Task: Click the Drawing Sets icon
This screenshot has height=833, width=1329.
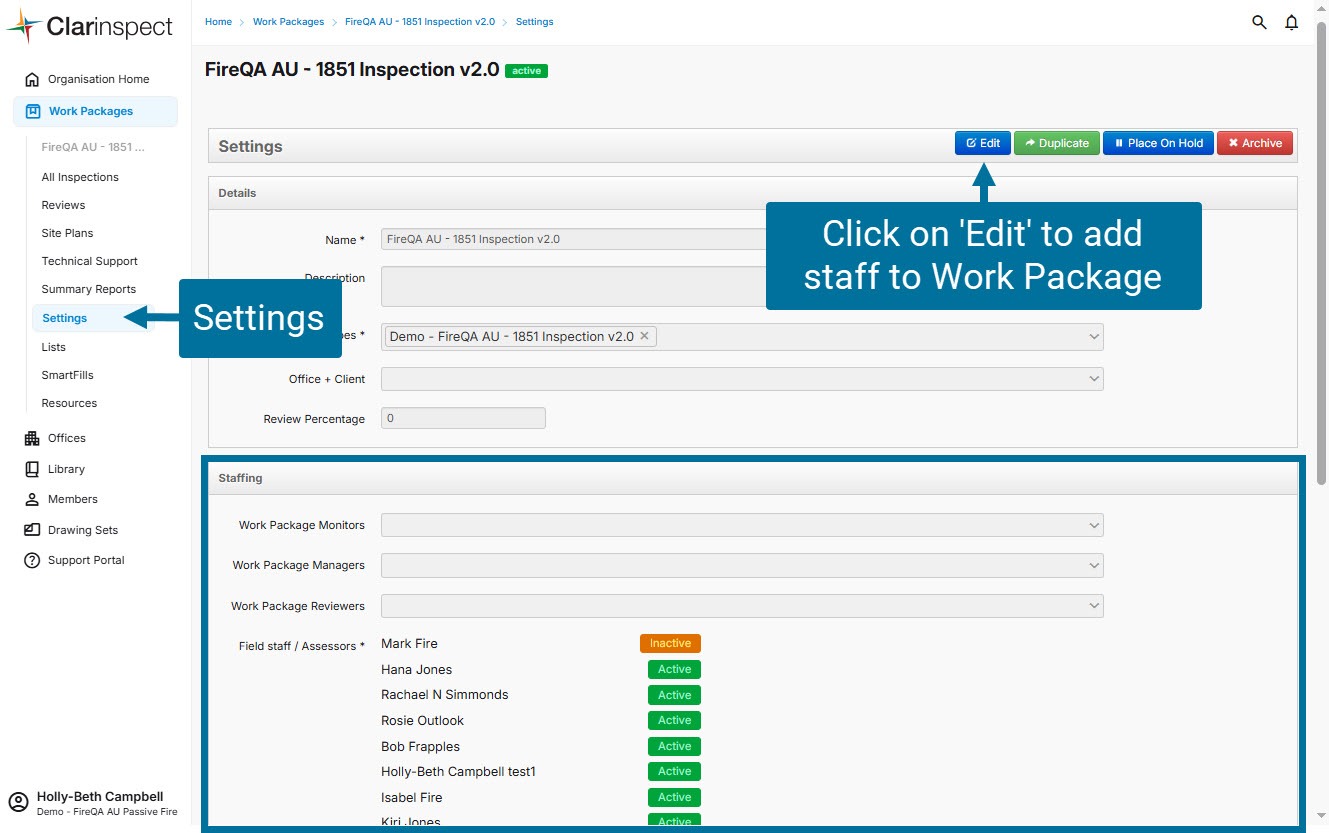Action: [x=32, y=530]
